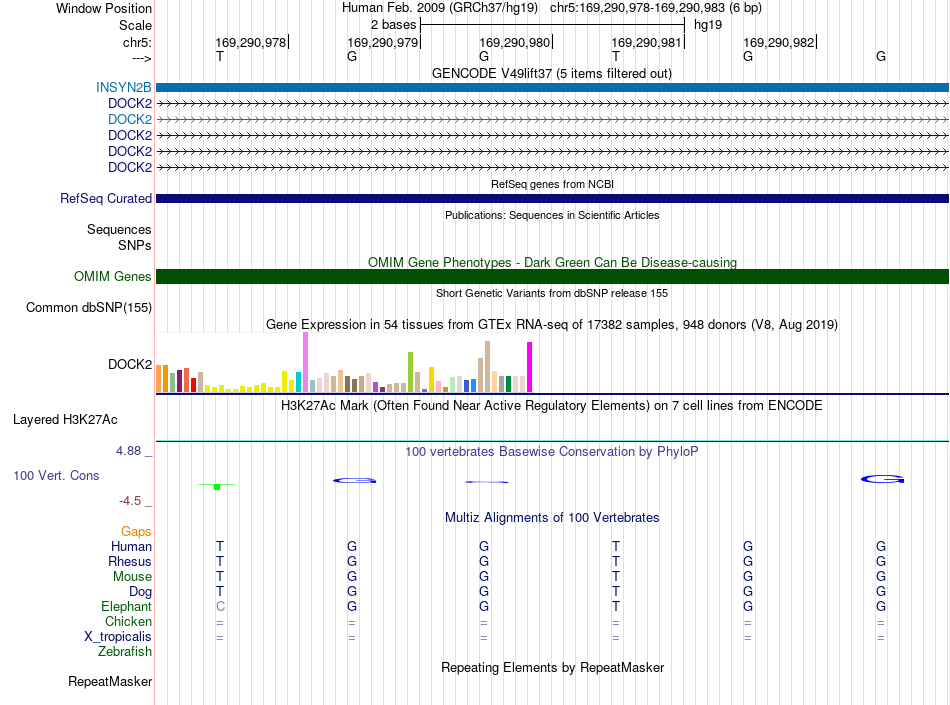Click the X_tropicalis species label
Screen dimensions: 950x705
(x=118, y=637)
